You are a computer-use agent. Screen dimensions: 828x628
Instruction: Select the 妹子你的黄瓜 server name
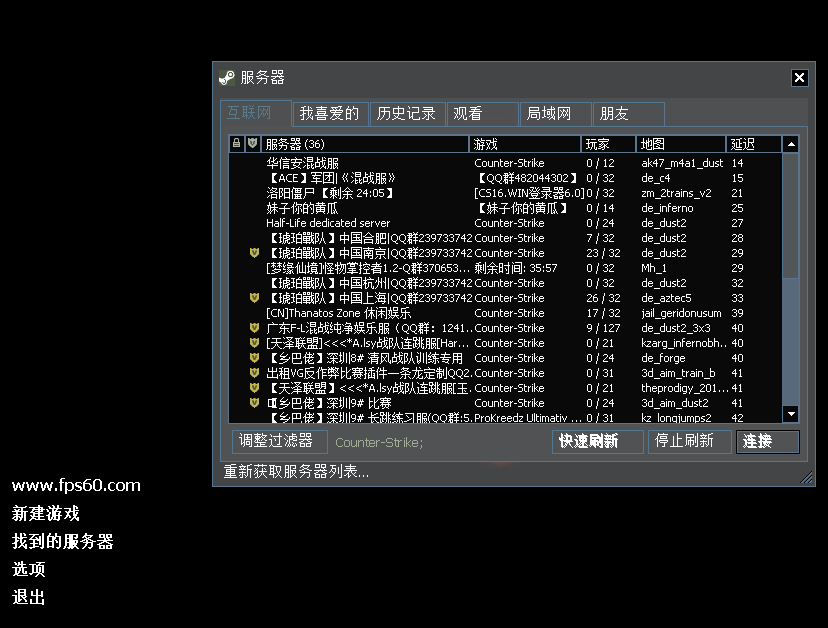pos(302,208)
